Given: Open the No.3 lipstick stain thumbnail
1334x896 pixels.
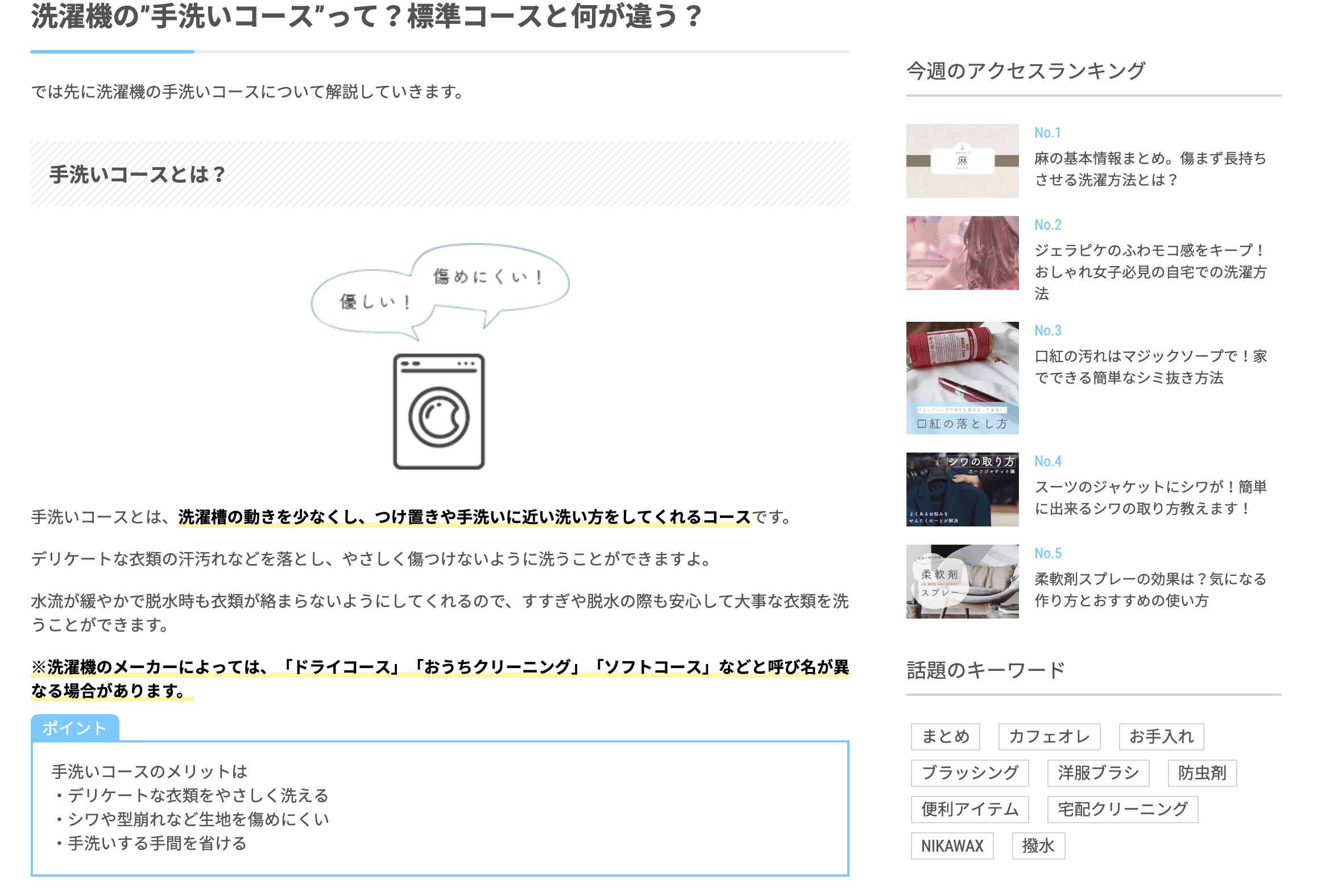Looking at the screenshot, I should (962, 378).
